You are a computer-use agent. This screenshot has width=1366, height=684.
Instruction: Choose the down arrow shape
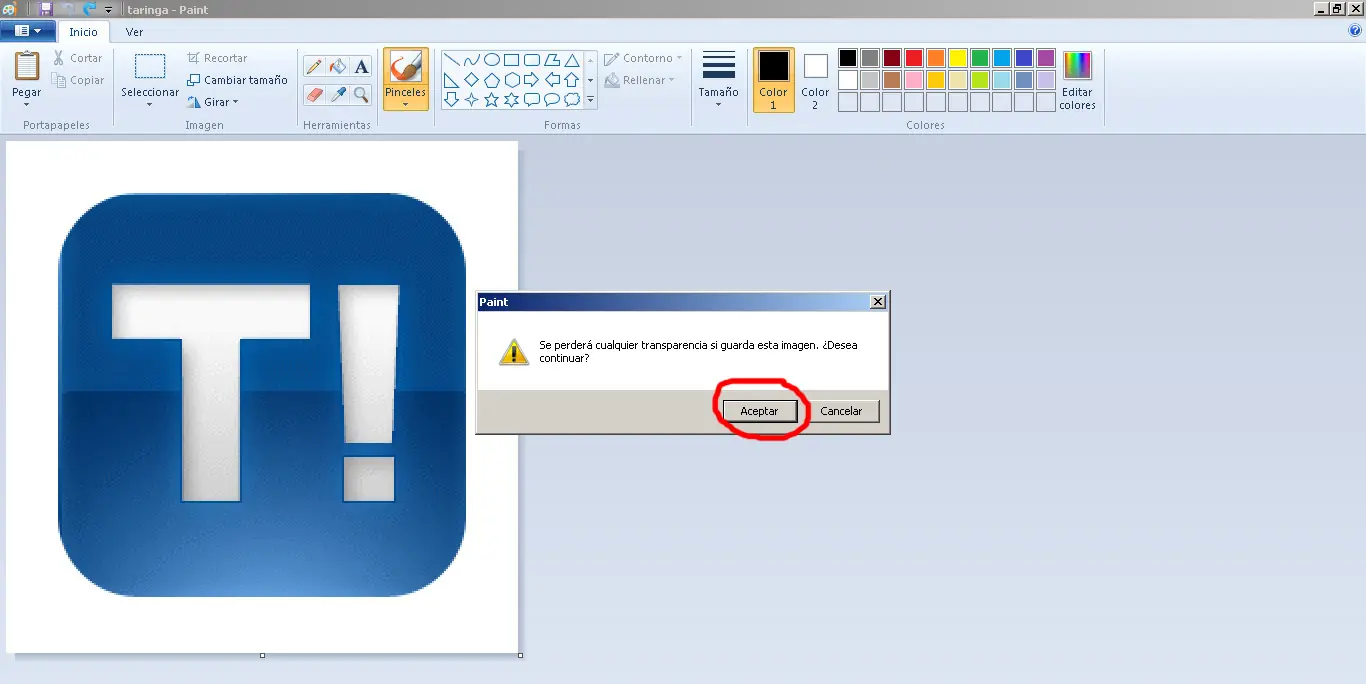(451, 100)
